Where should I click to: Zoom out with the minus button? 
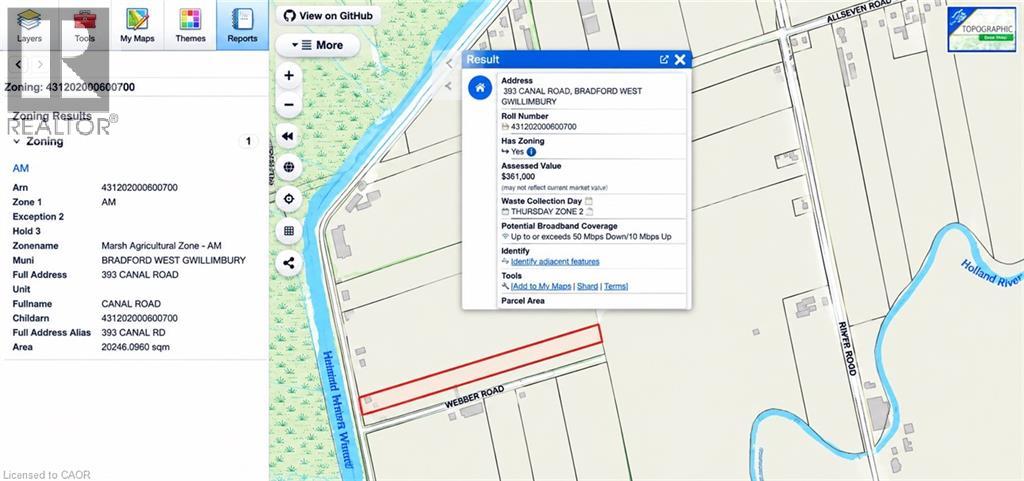pos(289,104)
